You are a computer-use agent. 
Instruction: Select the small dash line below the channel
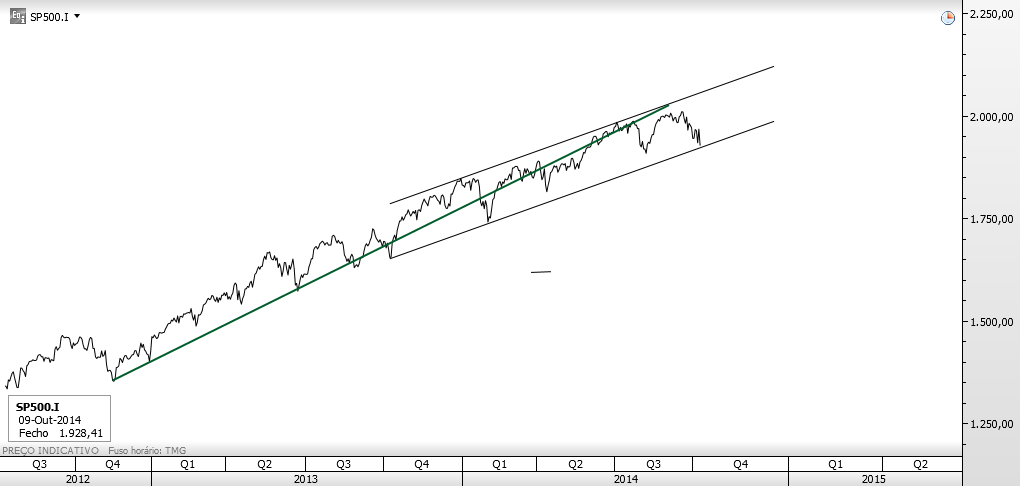541,272
